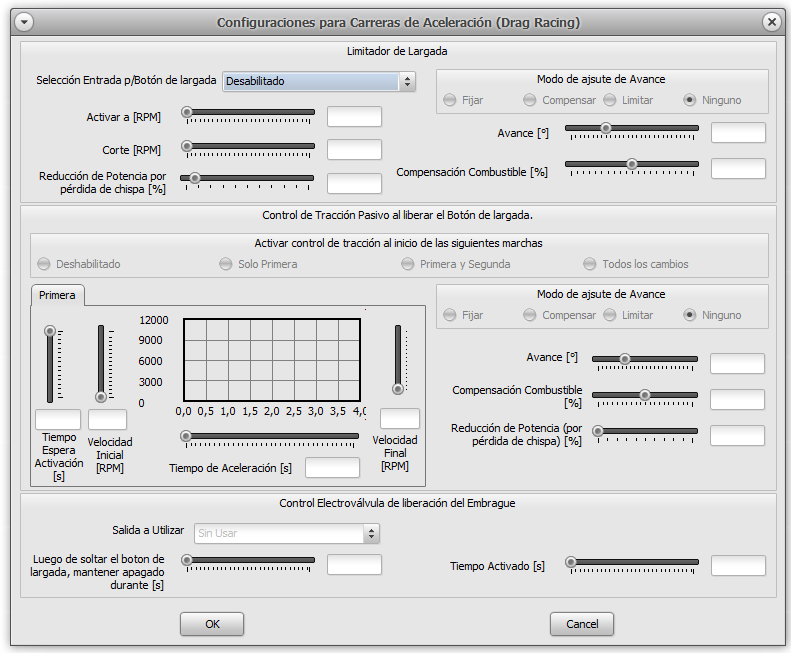Click the Velocidad Inicial input field
Viewport: 791px width, 653px height.
(x=107, y=419)
